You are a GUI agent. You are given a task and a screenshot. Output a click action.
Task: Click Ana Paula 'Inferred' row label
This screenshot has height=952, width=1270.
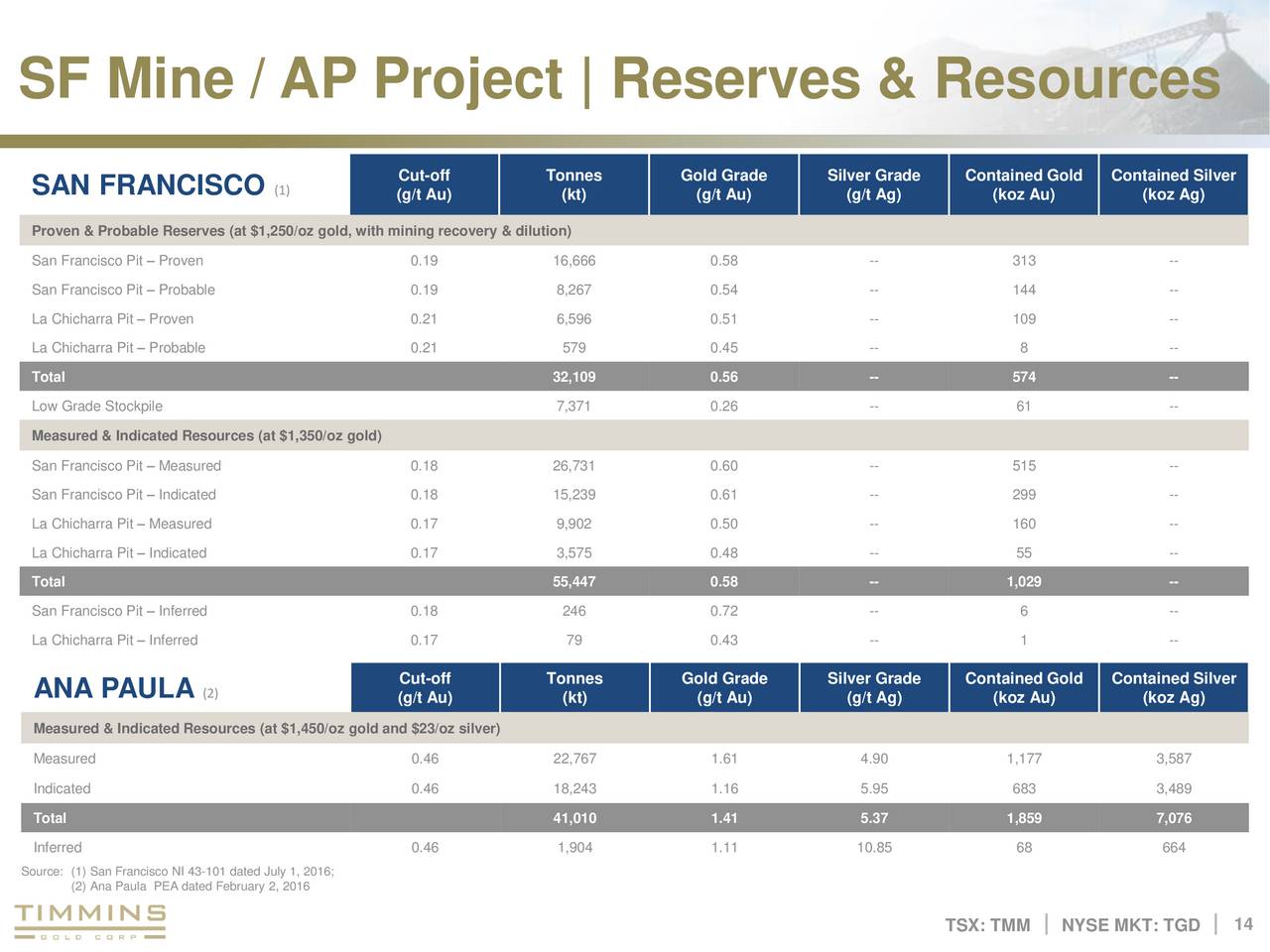58,848
